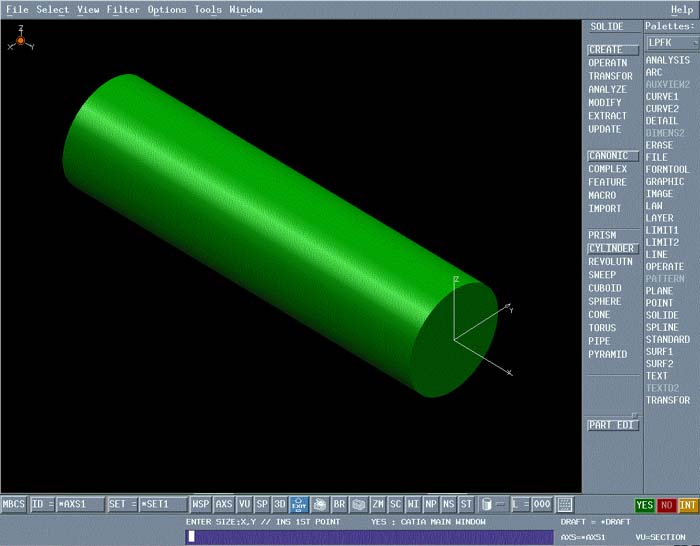Open the Tools menu
The width and height of the screenshot is (700, 546).
click(x=208, y=10)
